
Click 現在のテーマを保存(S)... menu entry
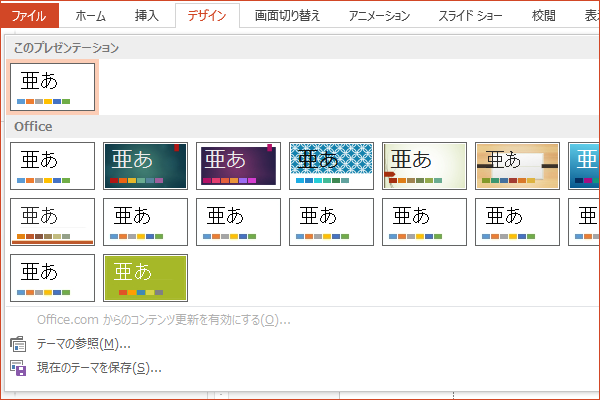click(x=99, y=368)
